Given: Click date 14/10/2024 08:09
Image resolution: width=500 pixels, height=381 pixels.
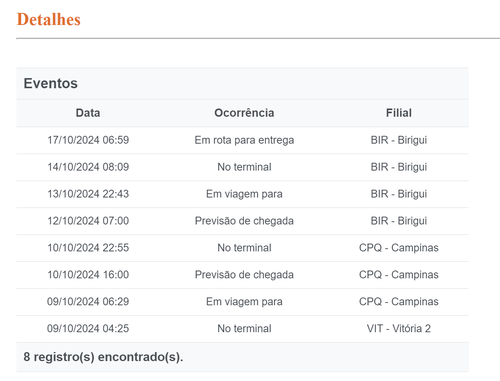Looking at the screenshot, I should pyautogui.click(x=88, y=167).
